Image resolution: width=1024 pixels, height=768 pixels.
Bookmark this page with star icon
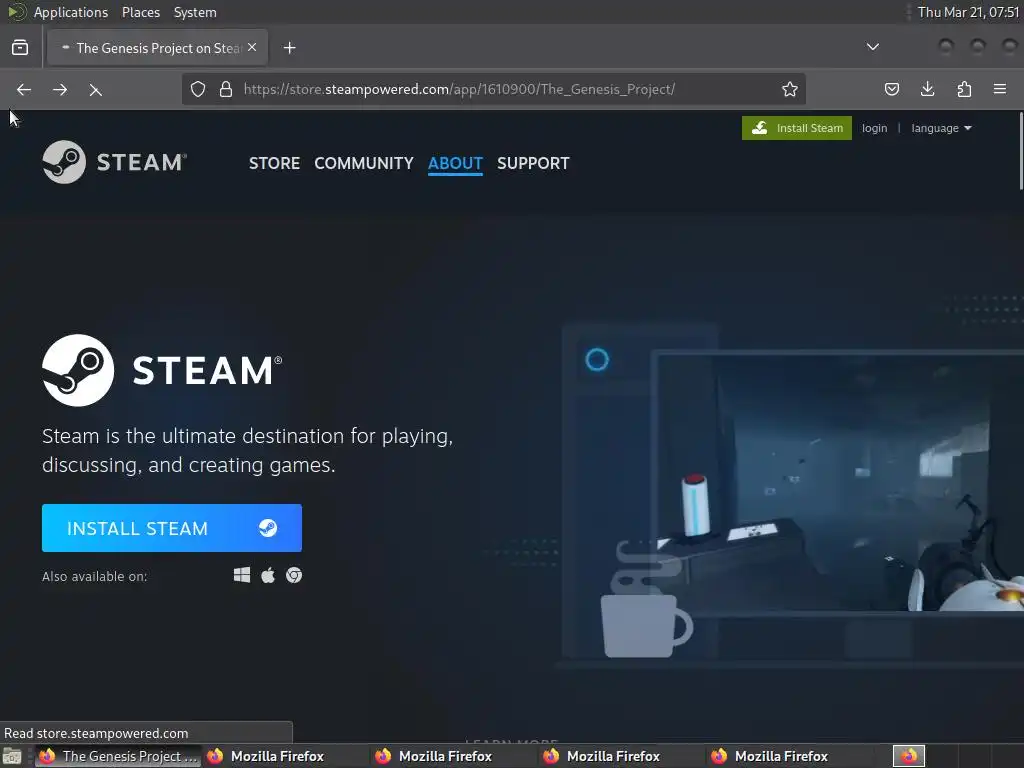pyautogui.click(x=790, y=89)
